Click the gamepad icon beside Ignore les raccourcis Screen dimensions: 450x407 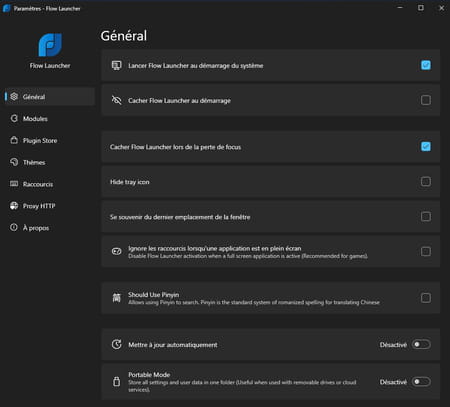[116, 251]
